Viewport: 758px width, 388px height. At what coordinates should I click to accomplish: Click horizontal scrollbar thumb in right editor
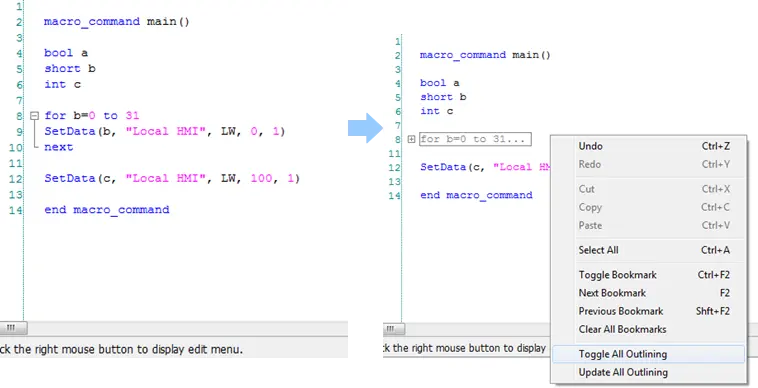(394, 329)
